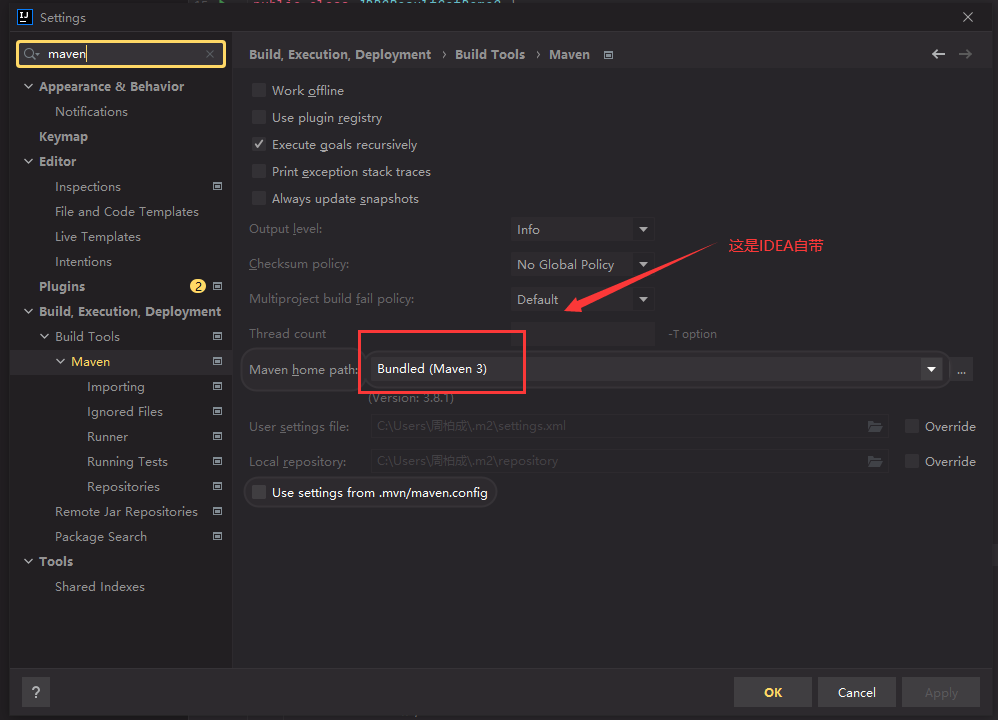
Task: Collapse the Editor section
Action: [28, 161]
